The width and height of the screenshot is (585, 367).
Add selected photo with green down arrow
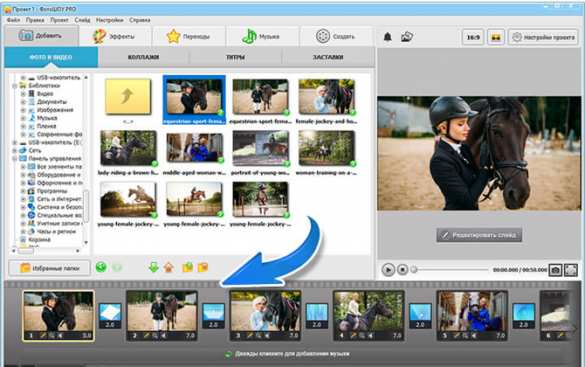[x=154, y=267]
